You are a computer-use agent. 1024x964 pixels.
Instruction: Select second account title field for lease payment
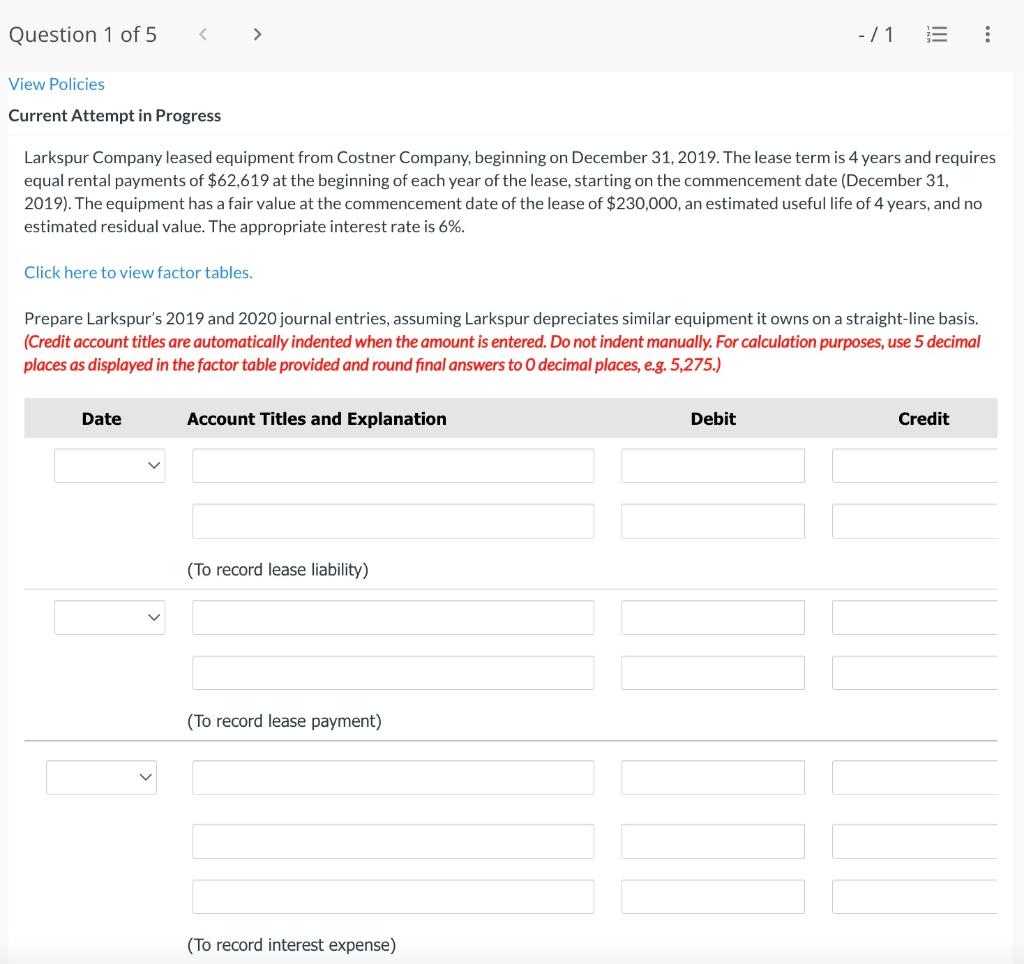pyautogui.click(x=393, y=673)
